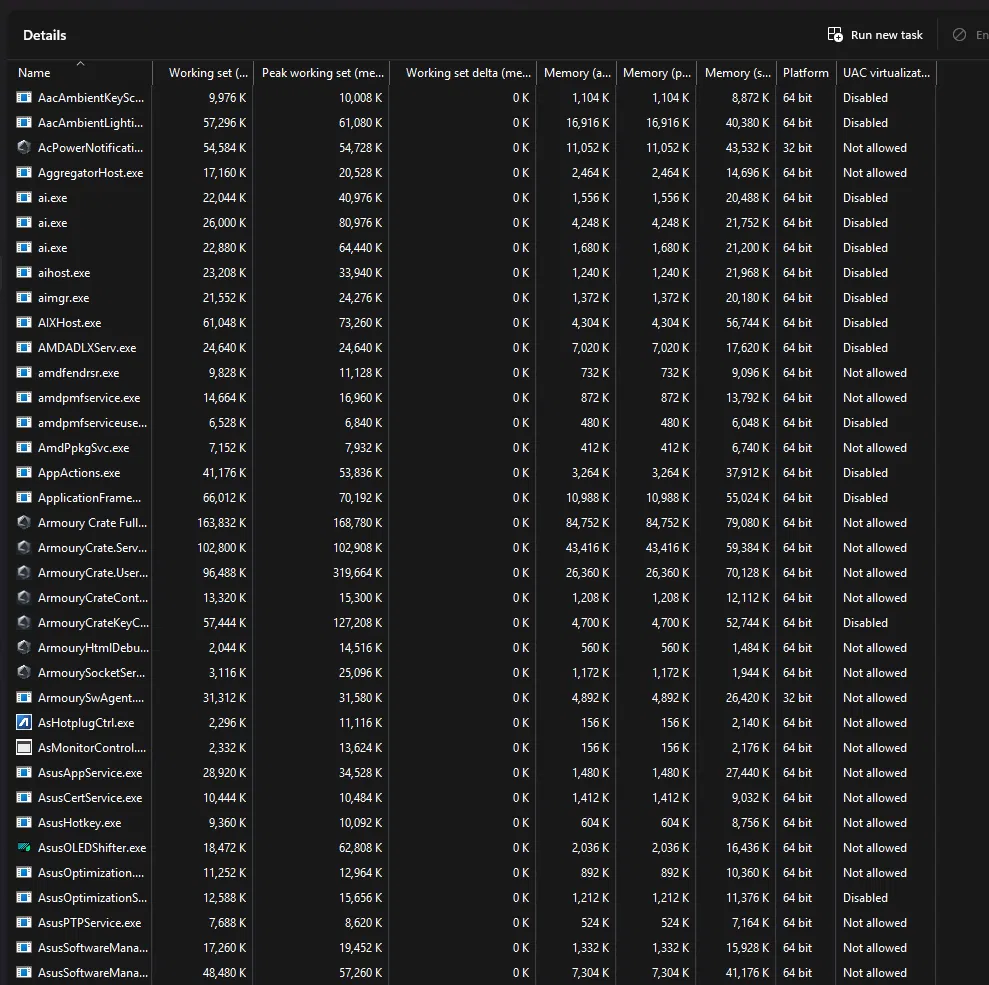Click Disabled status of AMDADLXServ.exe
989x985 pixels.
865,347
